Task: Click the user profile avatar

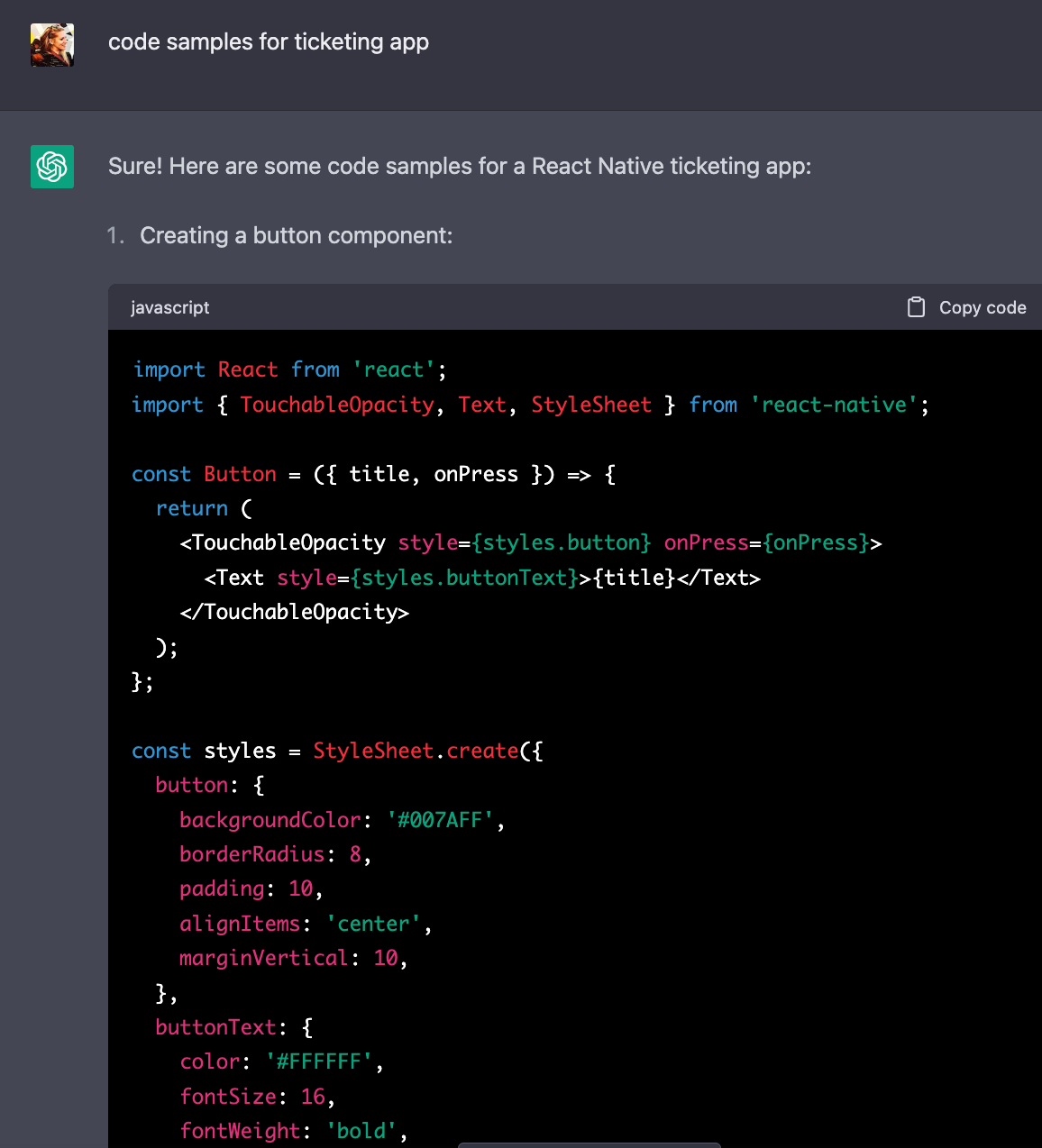Action: tap(52, 45)
